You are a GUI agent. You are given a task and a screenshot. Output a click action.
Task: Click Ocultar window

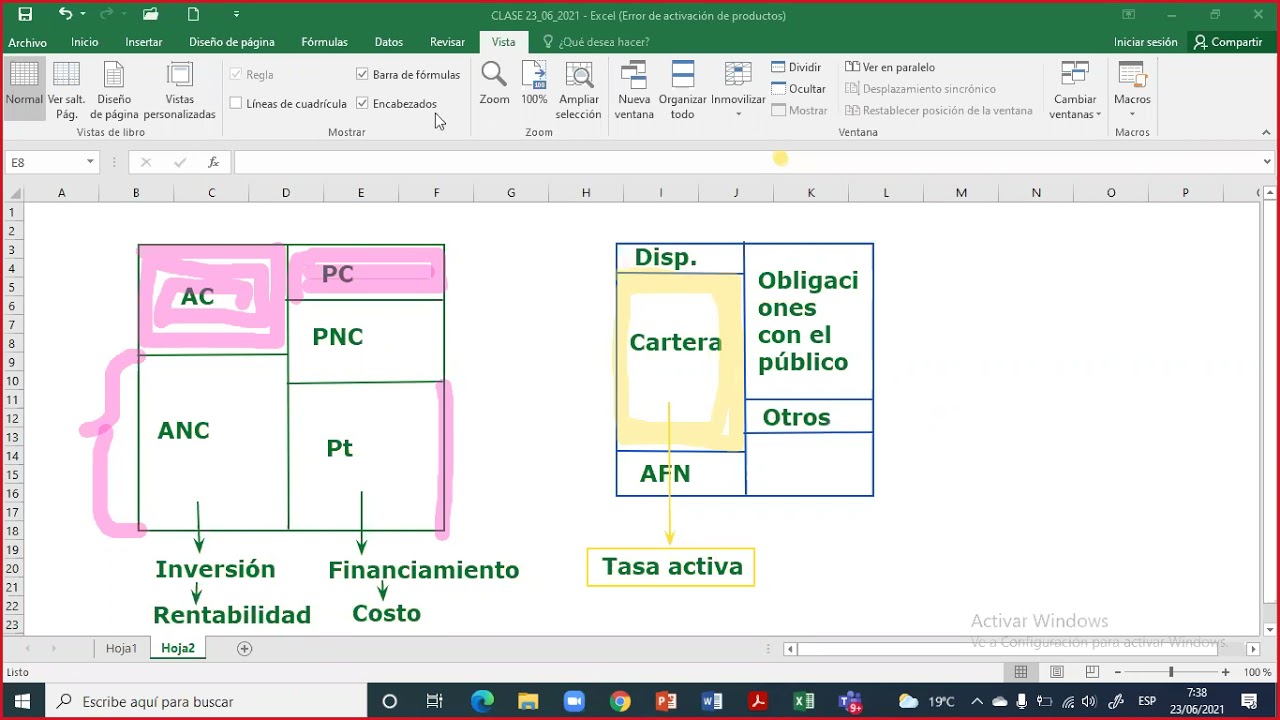798,89
